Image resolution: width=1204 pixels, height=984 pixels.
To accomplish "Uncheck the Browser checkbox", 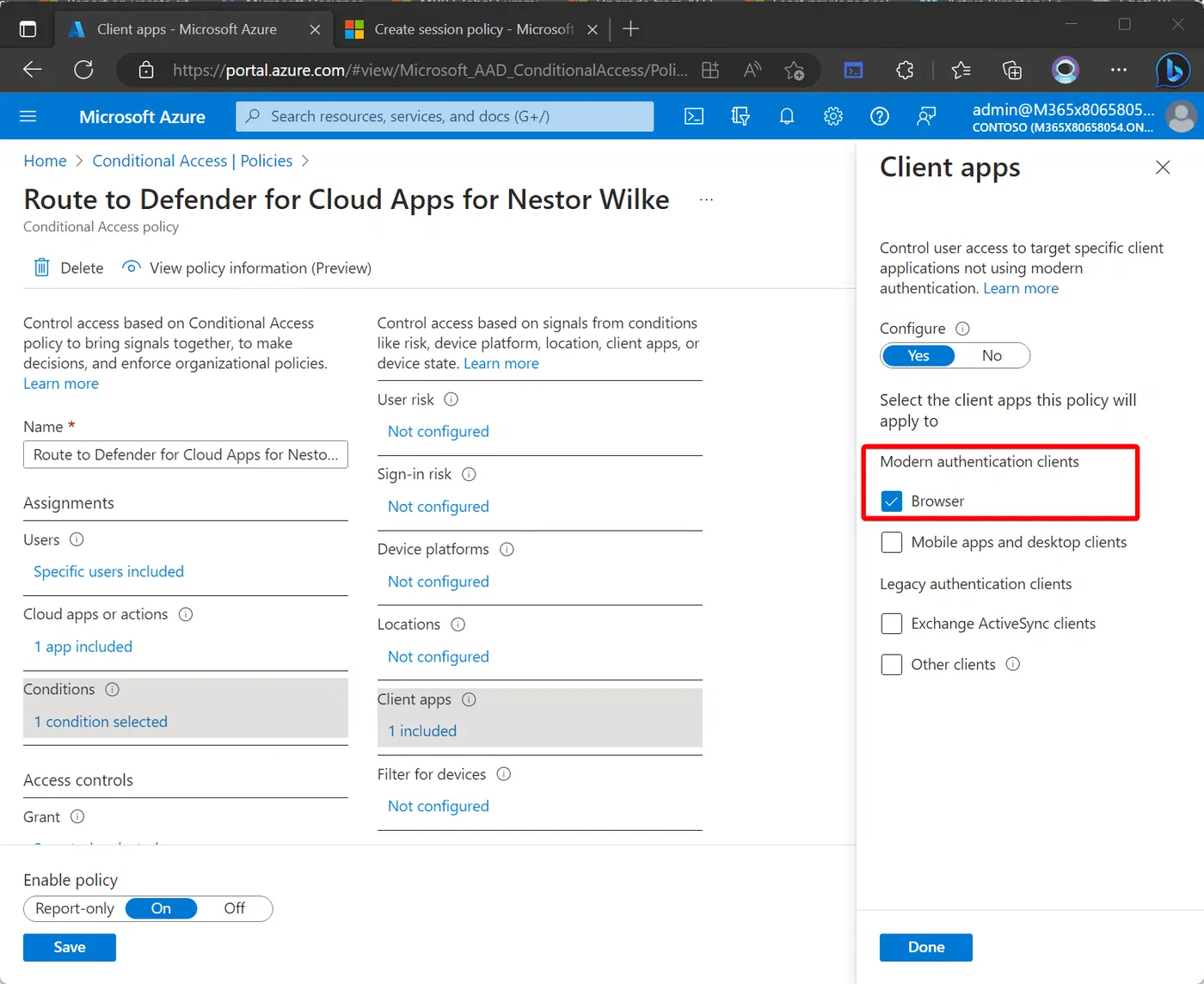I will tap(892, 501).
